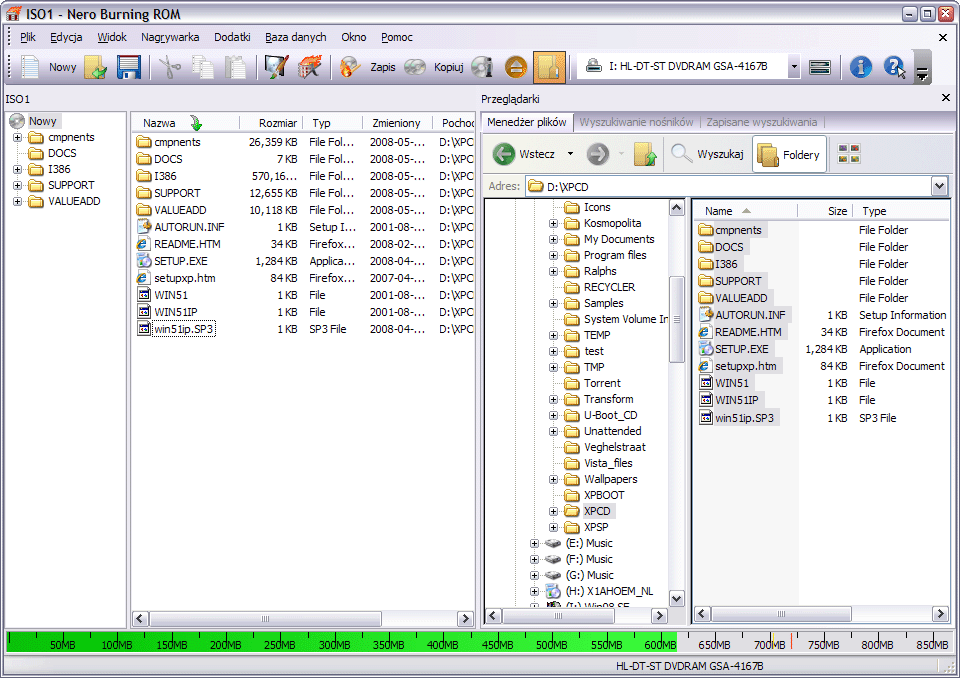960x678 pixels.
Task: Click the Wyszukaj search button
Action: 707,154
